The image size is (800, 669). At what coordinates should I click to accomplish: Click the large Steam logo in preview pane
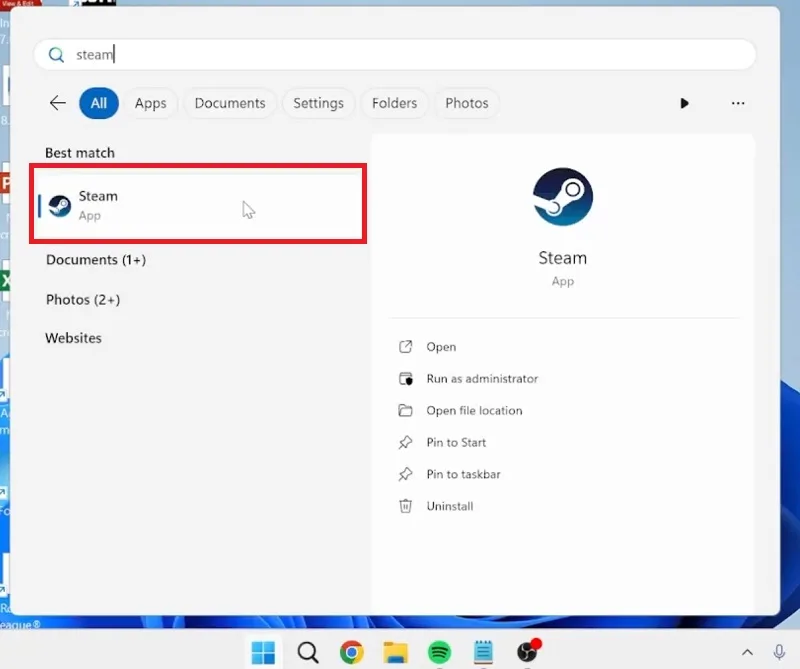coord(563,196)
